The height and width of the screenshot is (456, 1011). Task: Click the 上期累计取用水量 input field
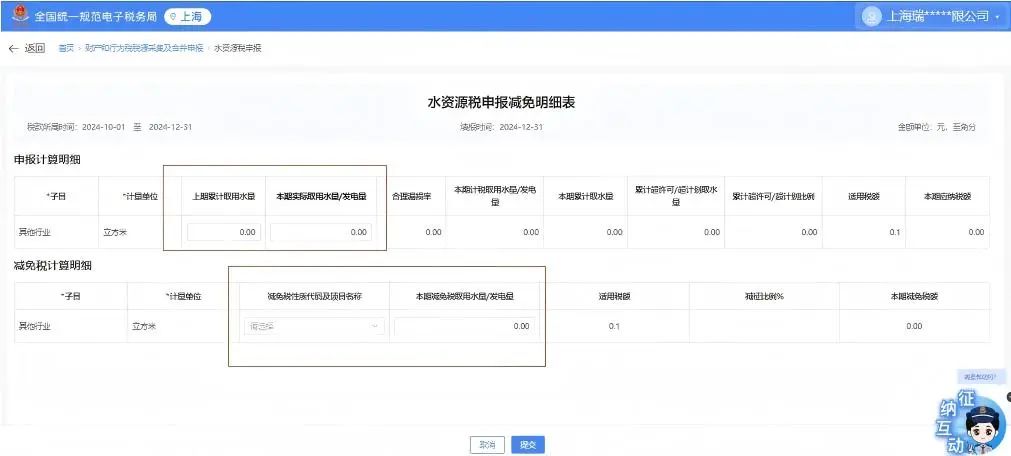[x=225, y=232]
